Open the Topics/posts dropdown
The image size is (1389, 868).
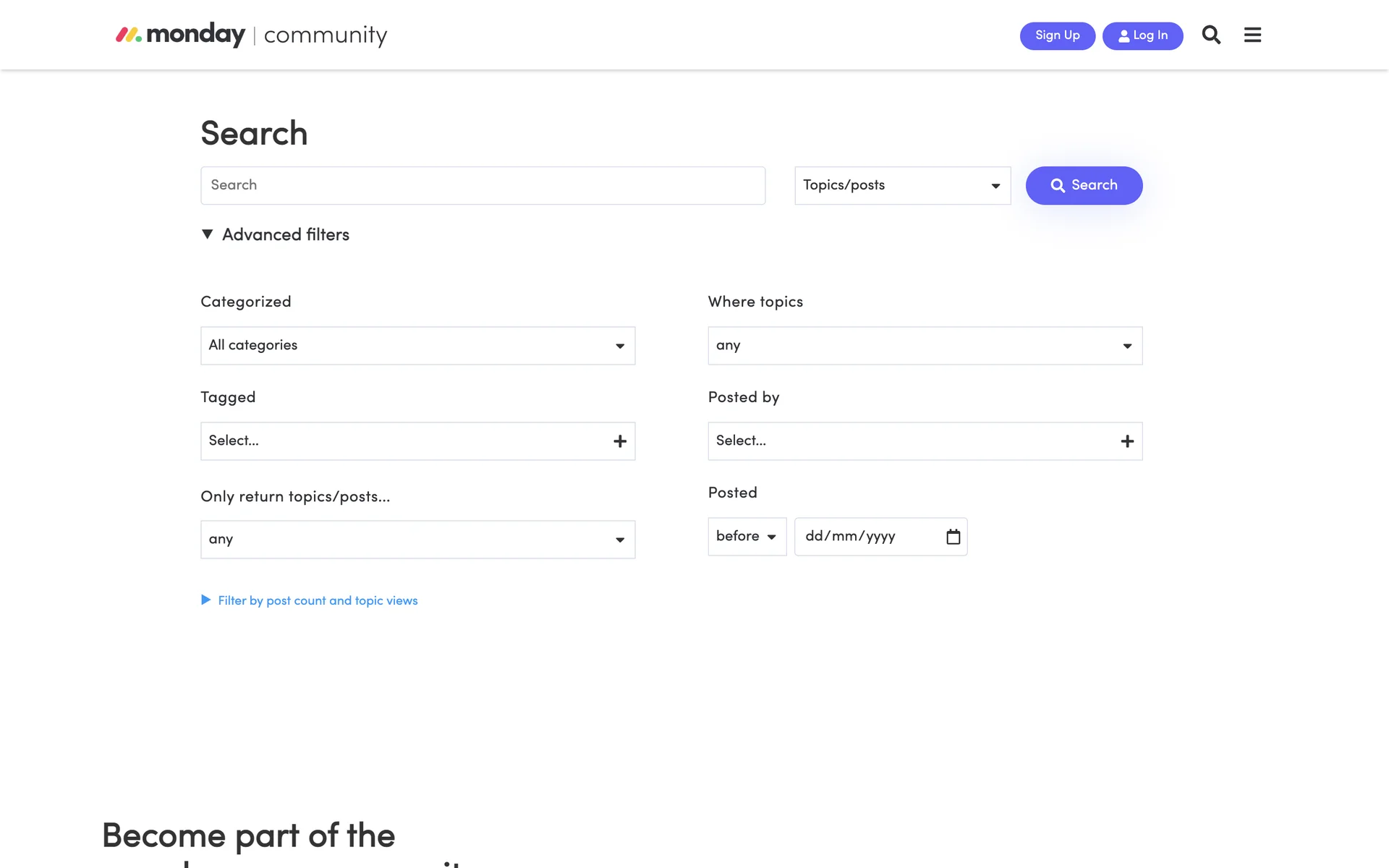pos(901,186)
